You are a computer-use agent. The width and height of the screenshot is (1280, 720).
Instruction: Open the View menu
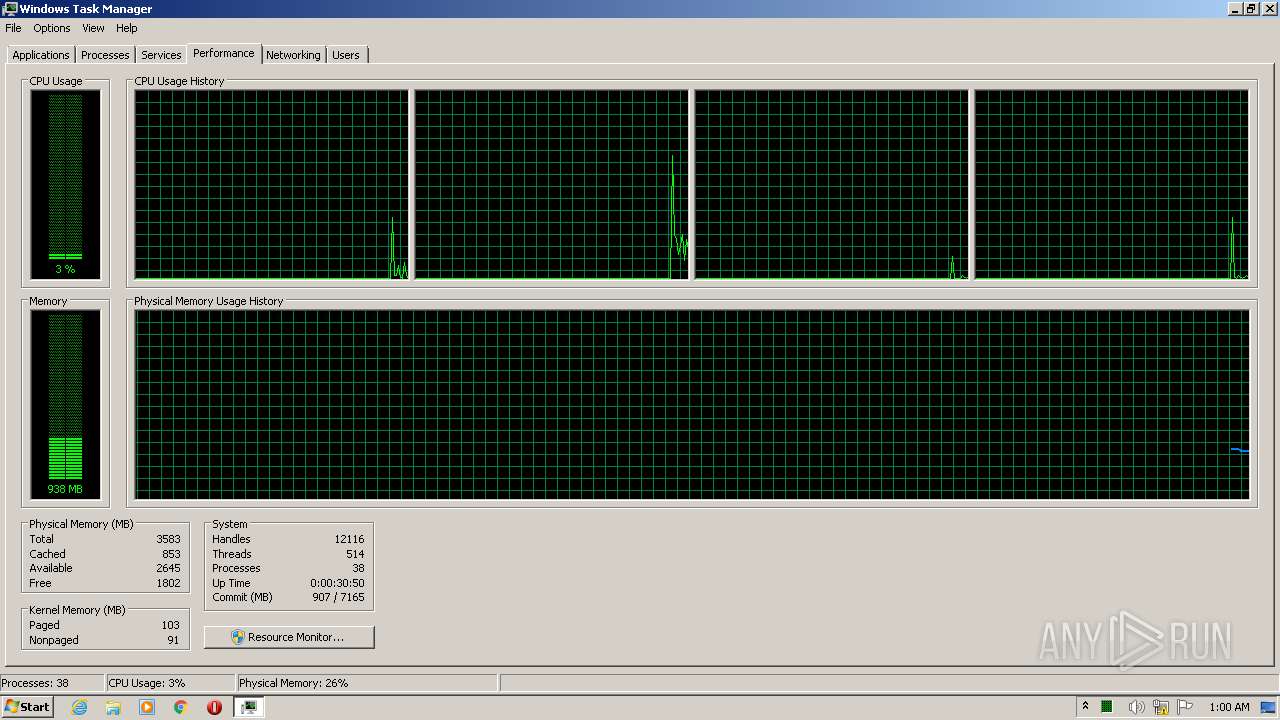tap(93, 28)
